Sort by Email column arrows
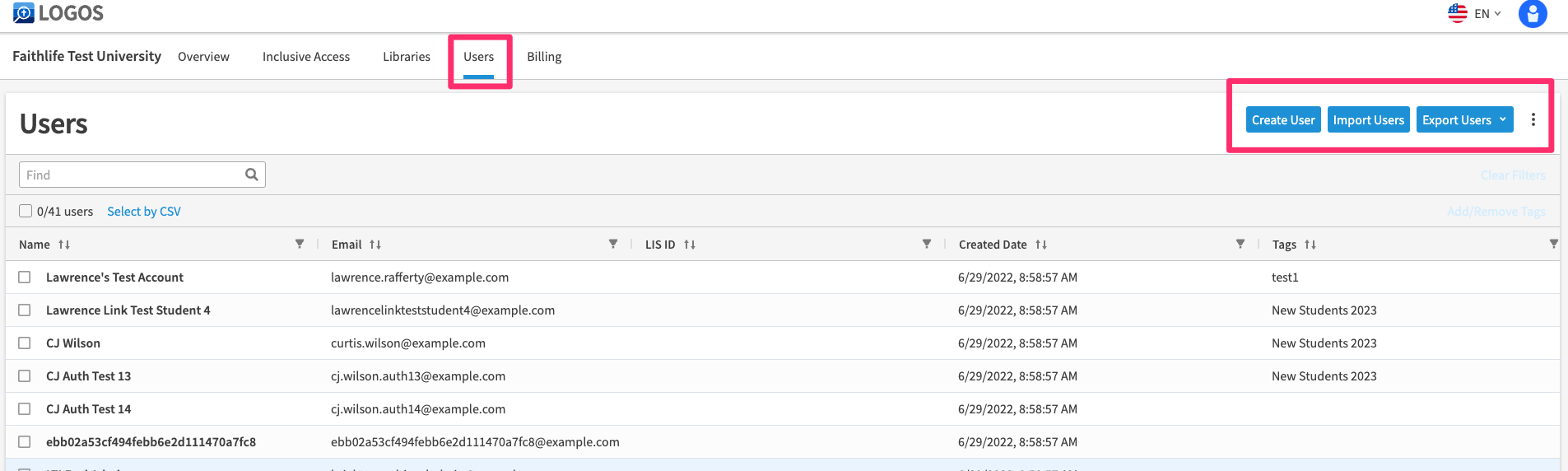This screenshot has height=471, width=1568. click(375, 245)
